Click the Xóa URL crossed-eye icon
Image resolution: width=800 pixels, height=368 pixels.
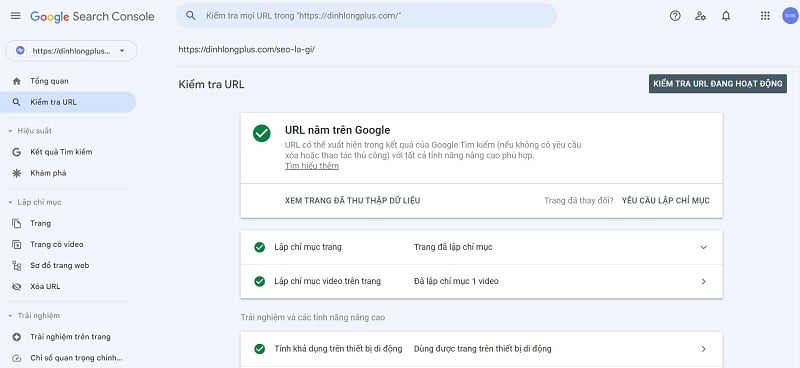coord(17,286)
